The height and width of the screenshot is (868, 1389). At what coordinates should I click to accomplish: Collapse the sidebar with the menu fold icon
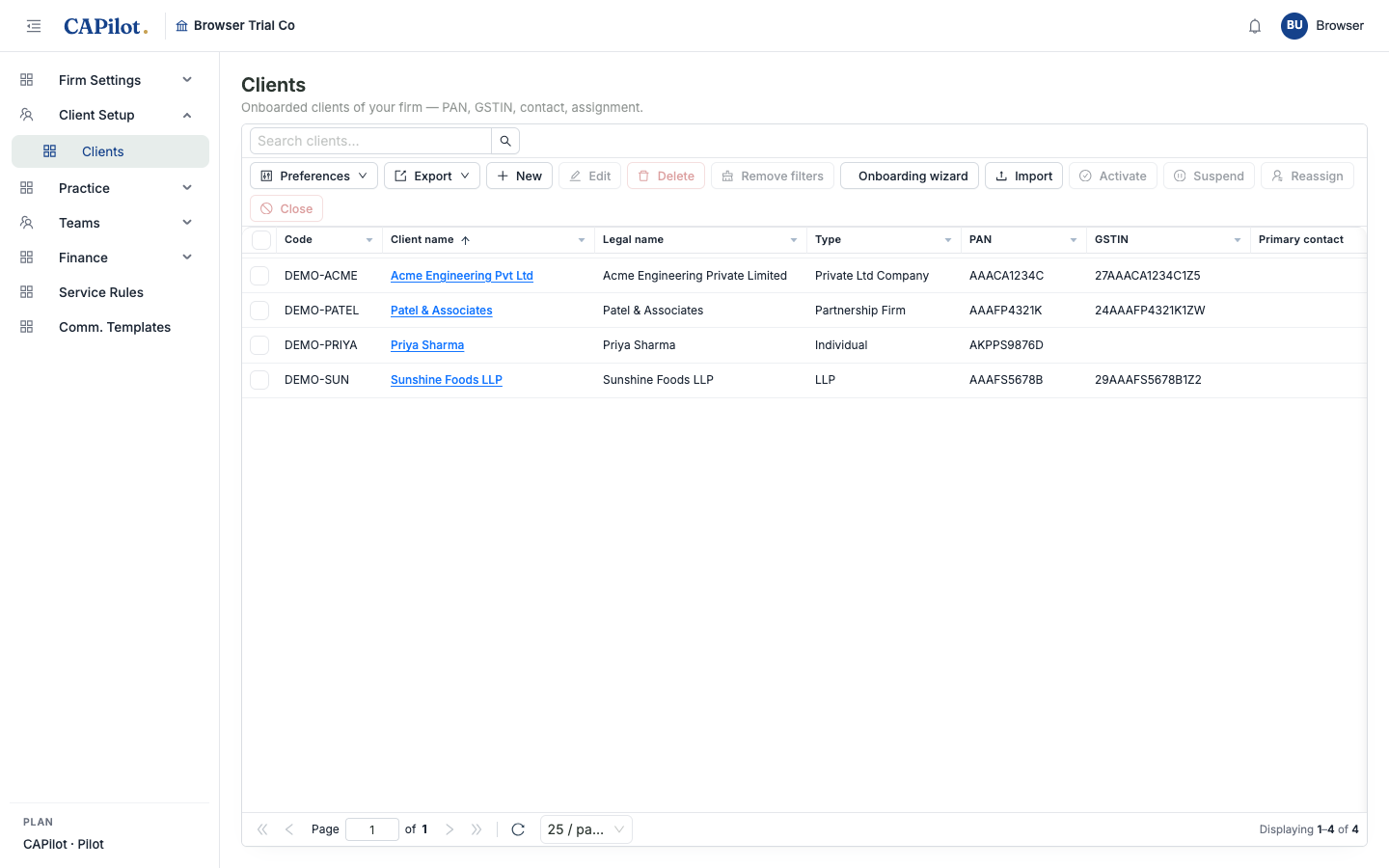[34, 26]
